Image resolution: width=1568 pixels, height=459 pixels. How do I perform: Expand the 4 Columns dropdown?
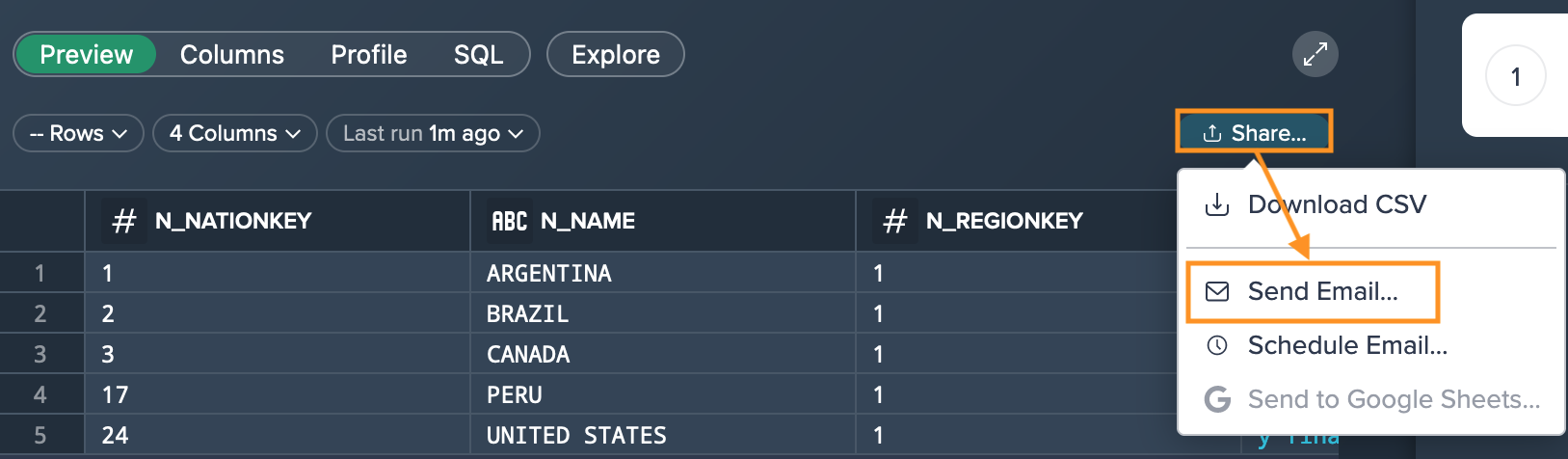coord(235,133)
